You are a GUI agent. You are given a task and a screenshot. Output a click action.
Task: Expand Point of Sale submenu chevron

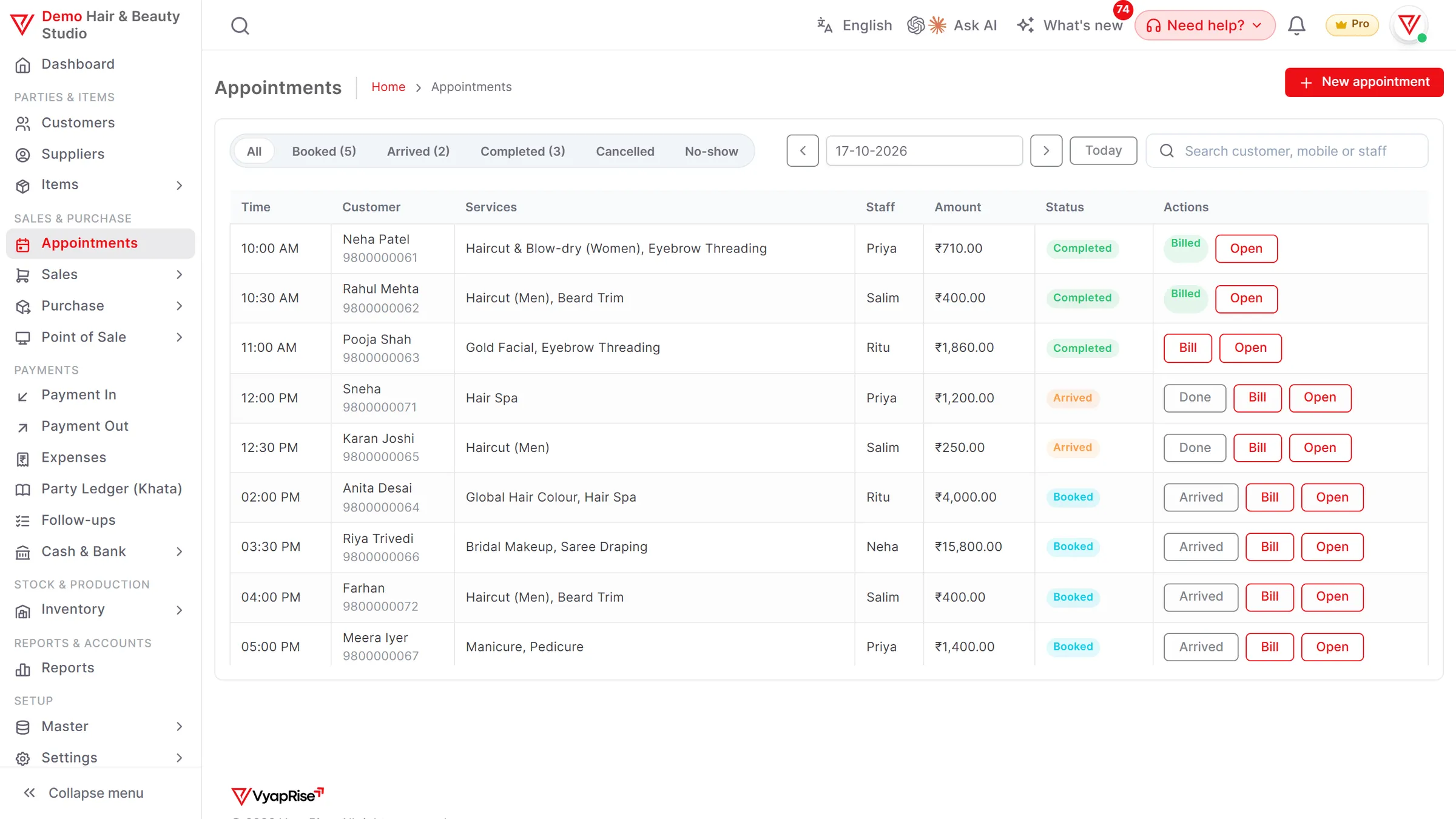(179, 337)
